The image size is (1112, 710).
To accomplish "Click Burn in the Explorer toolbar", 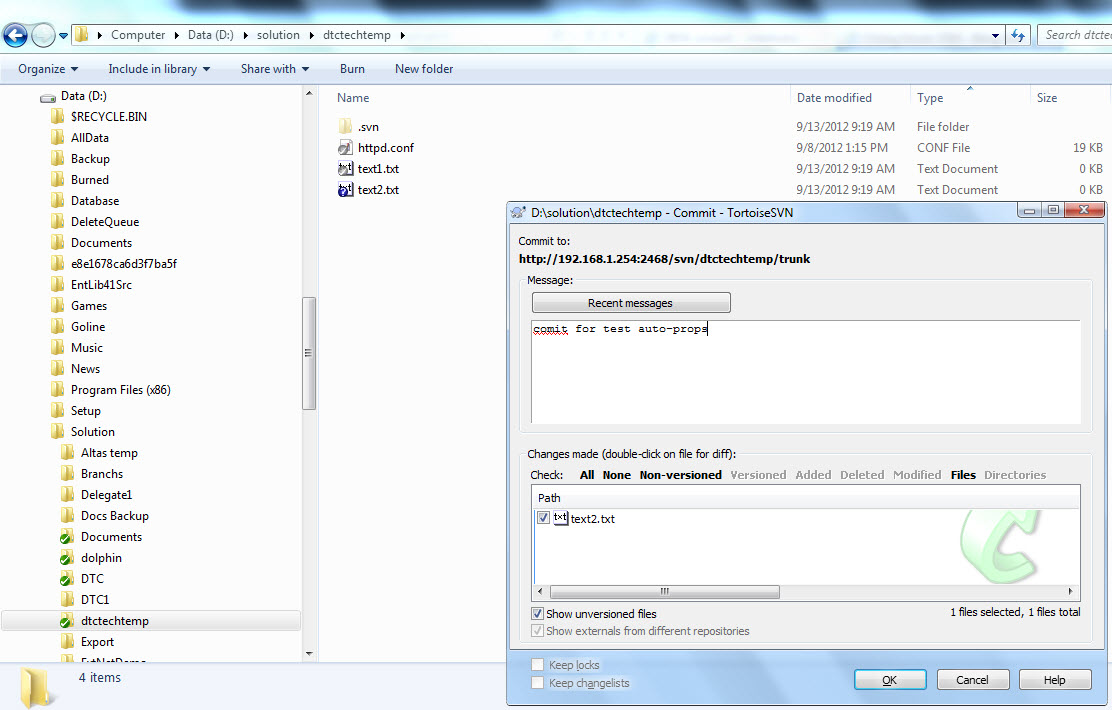I will pos(352,69).
